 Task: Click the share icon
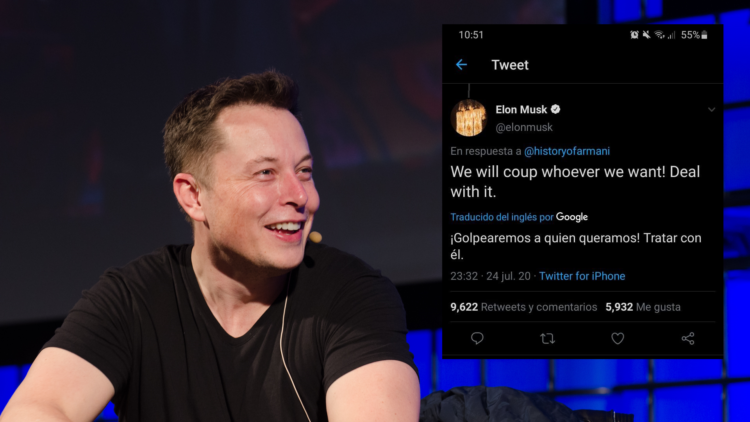click(x=688, y=338)
